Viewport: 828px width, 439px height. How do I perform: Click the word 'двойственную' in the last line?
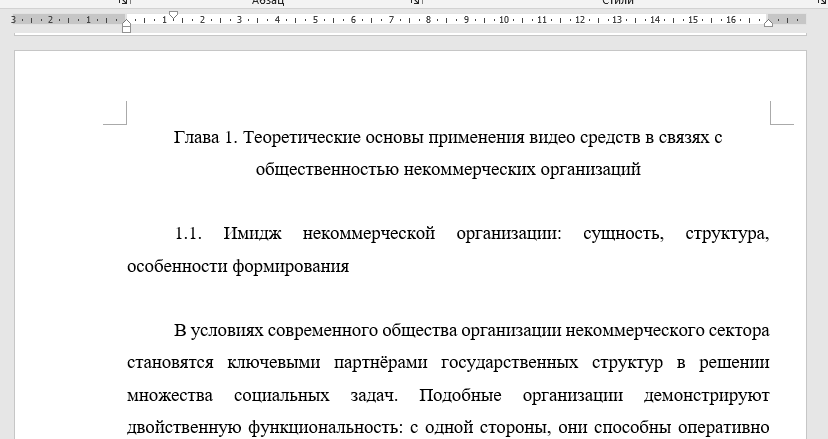coord(184,427)
